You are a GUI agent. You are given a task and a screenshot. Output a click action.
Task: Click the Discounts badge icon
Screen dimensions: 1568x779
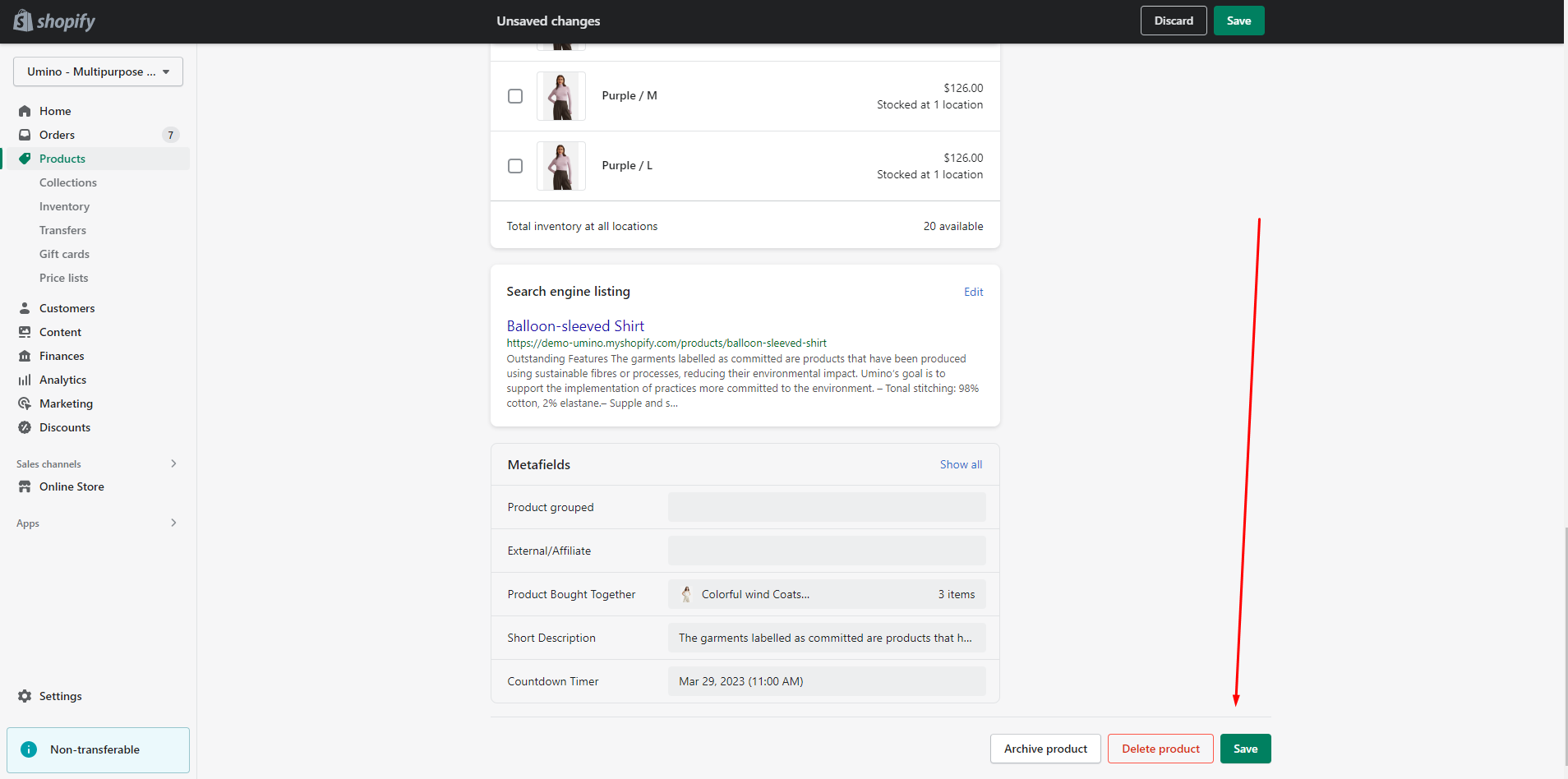(x=25, y=427)
